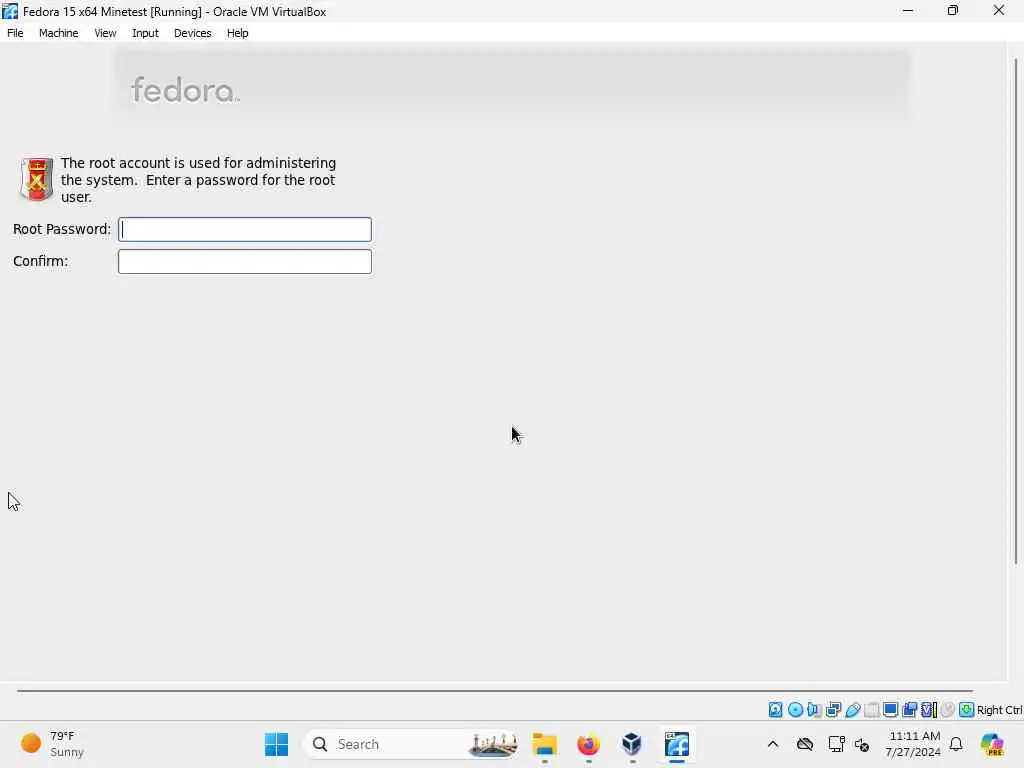Click the Root Password input field

(x=245, y=229)
